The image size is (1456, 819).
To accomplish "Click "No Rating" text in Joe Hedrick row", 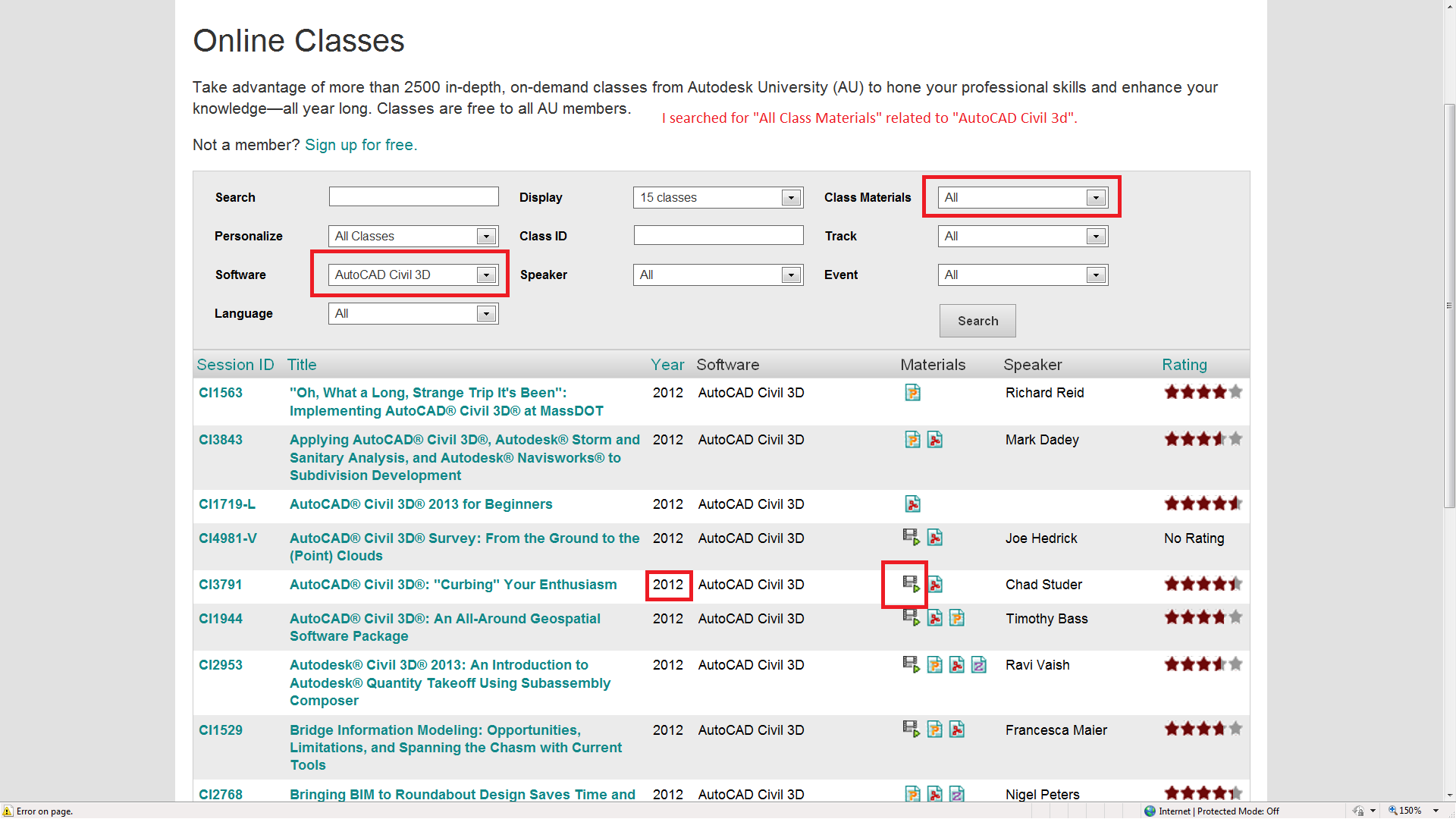I will (x=1194, y=538).
